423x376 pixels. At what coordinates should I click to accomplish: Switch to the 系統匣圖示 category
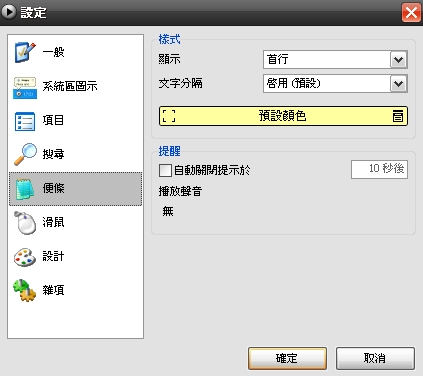coord(70,86)
